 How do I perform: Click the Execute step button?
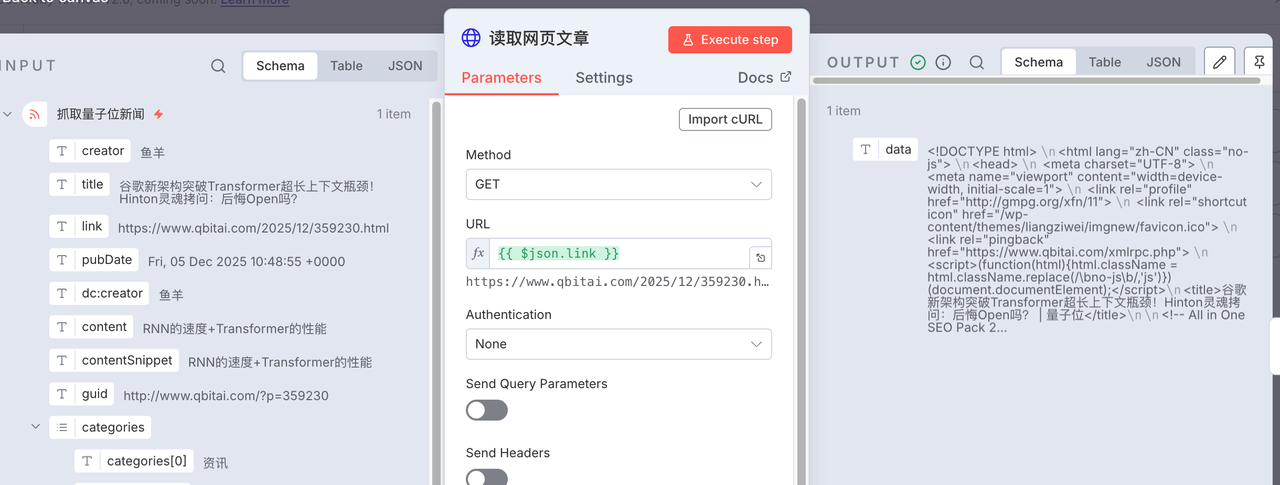730,40
